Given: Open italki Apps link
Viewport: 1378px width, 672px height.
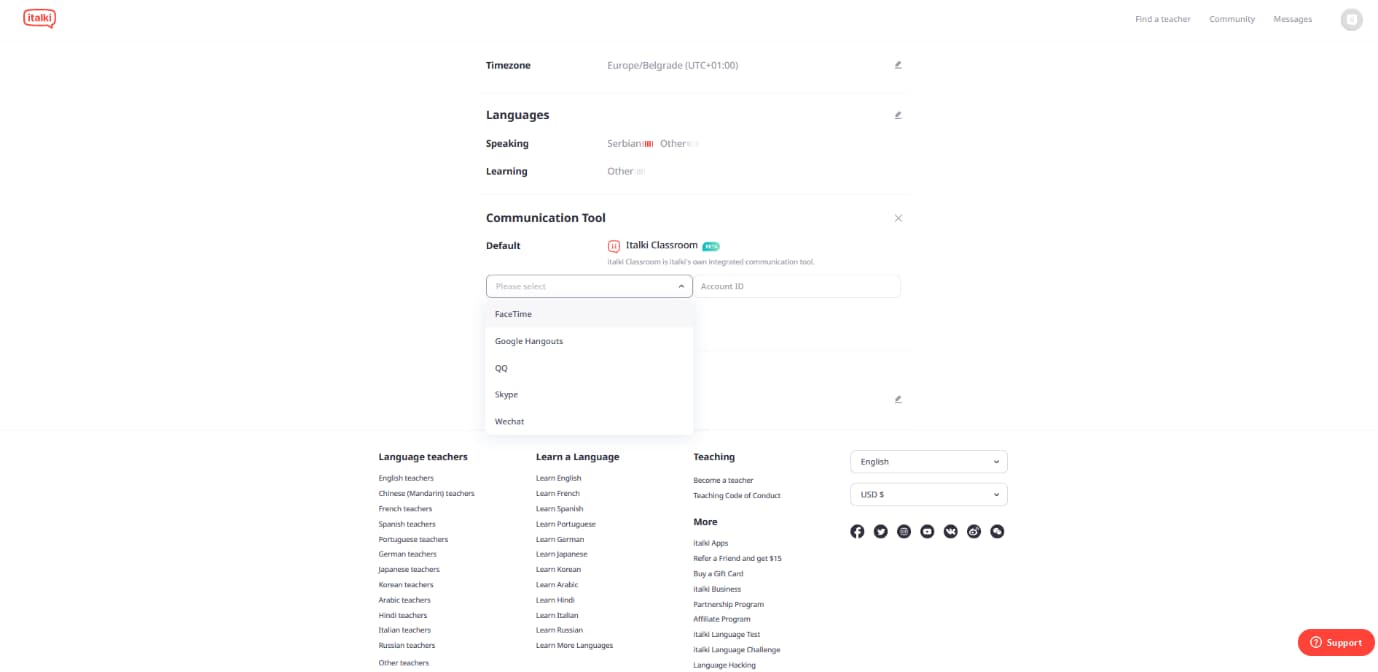Looking at the screenshot, I should click(711, 543).
